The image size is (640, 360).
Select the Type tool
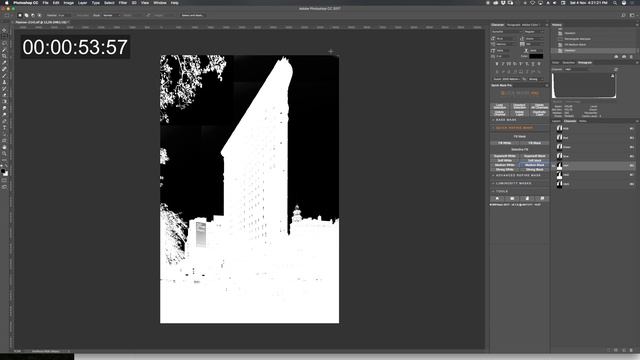[x=4, y=127]
